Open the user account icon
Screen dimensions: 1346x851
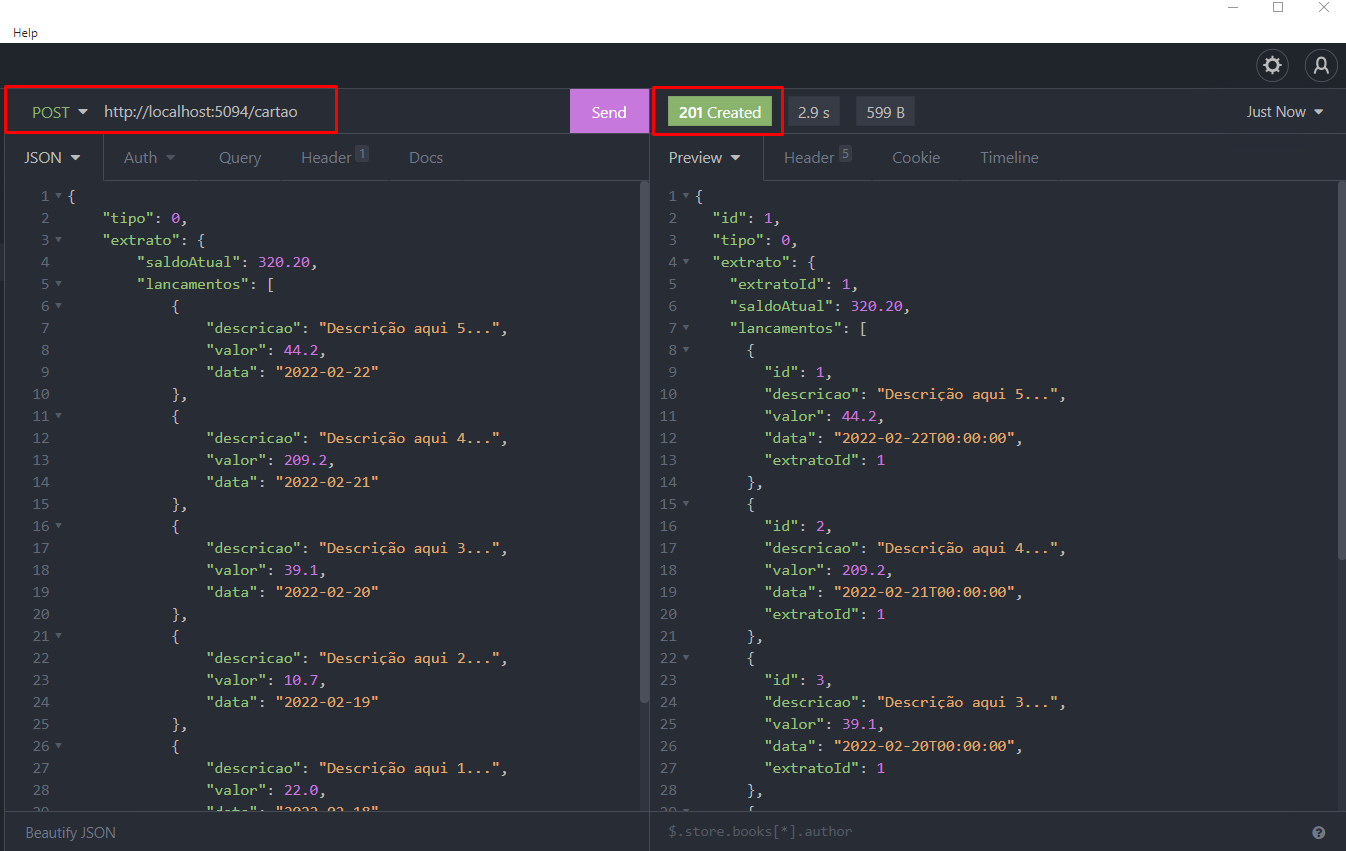(x=1321, y=66)
